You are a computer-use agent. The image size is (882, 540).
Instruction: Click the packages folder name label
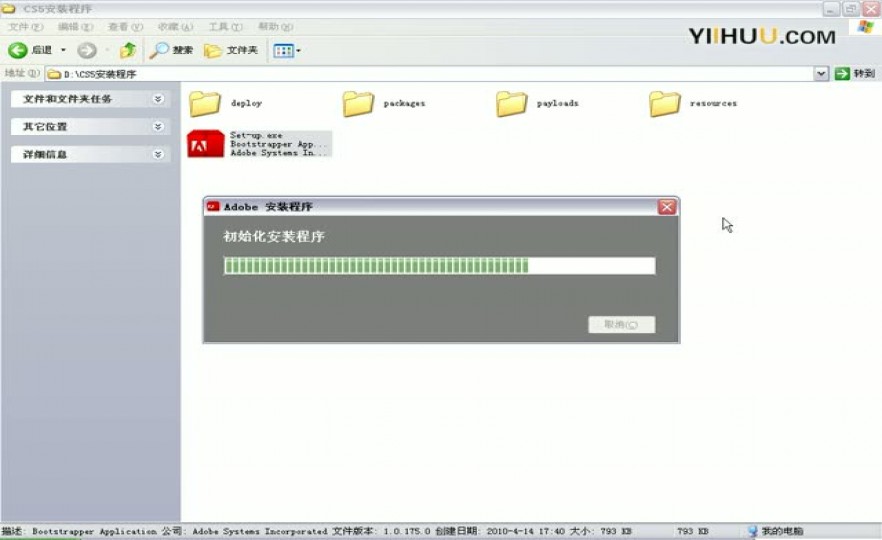click(x=404, y=104)
